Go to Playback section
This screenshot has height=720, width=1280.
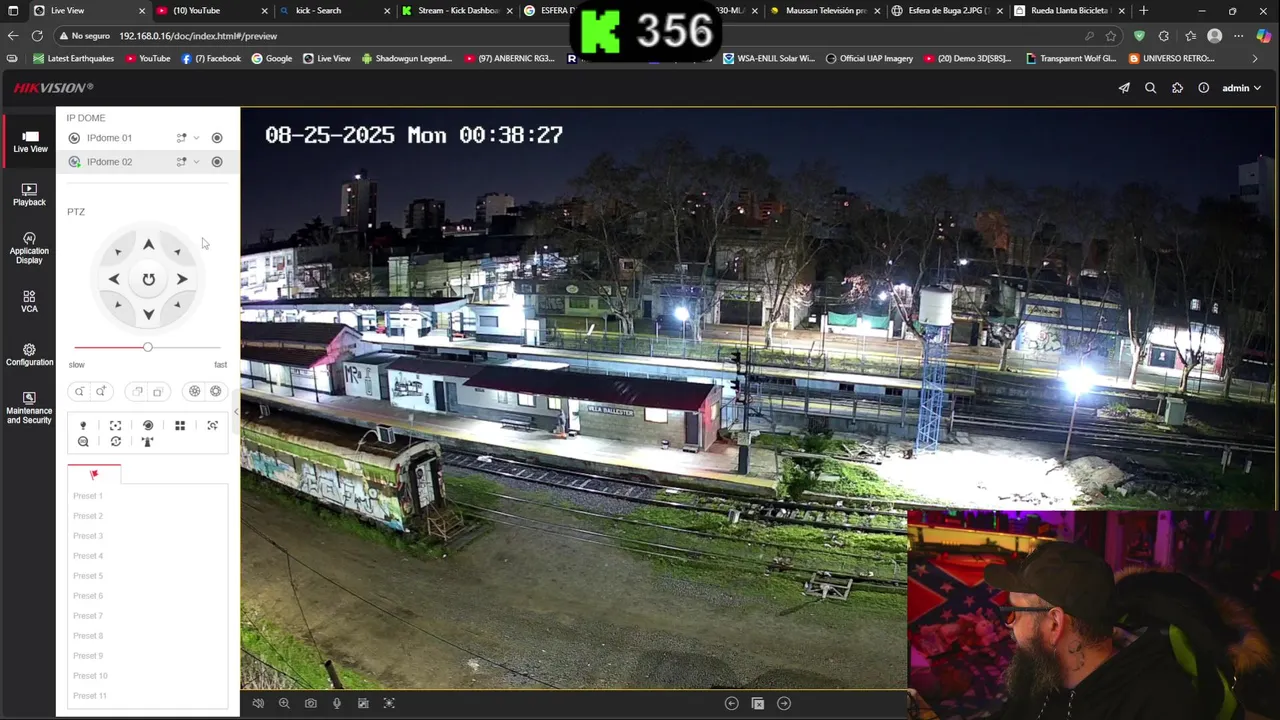(30, 195)
